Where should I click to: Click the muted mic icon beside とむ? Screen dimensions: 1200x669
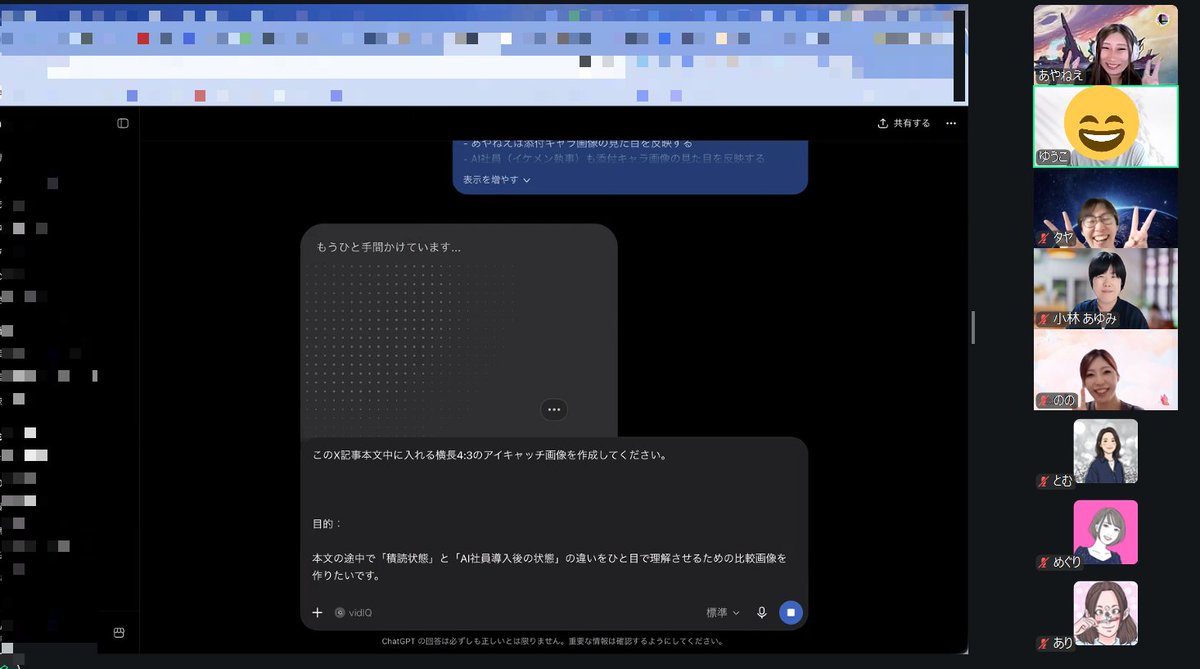click(x=1043, y=481)
